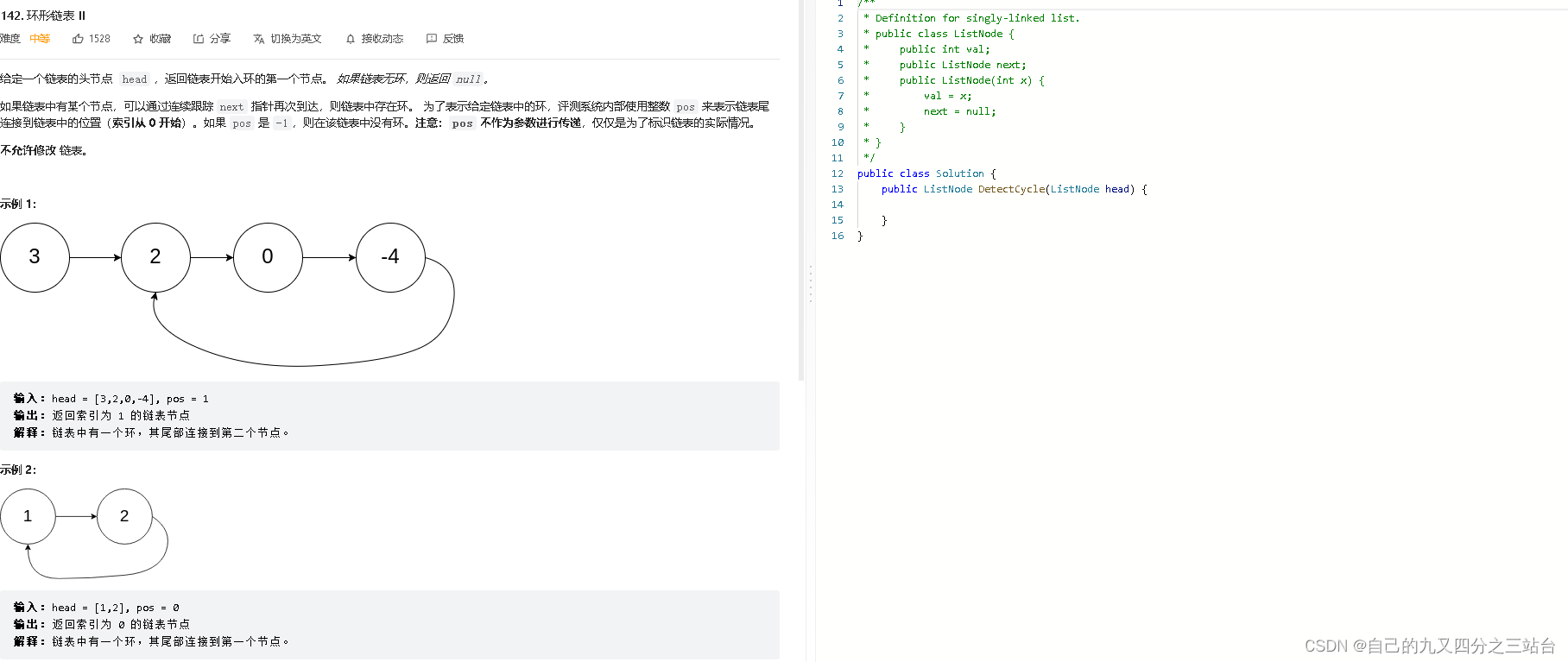The height and width of the screenshot is (662, 1568).
Task: Click the thumbs-up like icon showing 1528
Action: (78, 39)
